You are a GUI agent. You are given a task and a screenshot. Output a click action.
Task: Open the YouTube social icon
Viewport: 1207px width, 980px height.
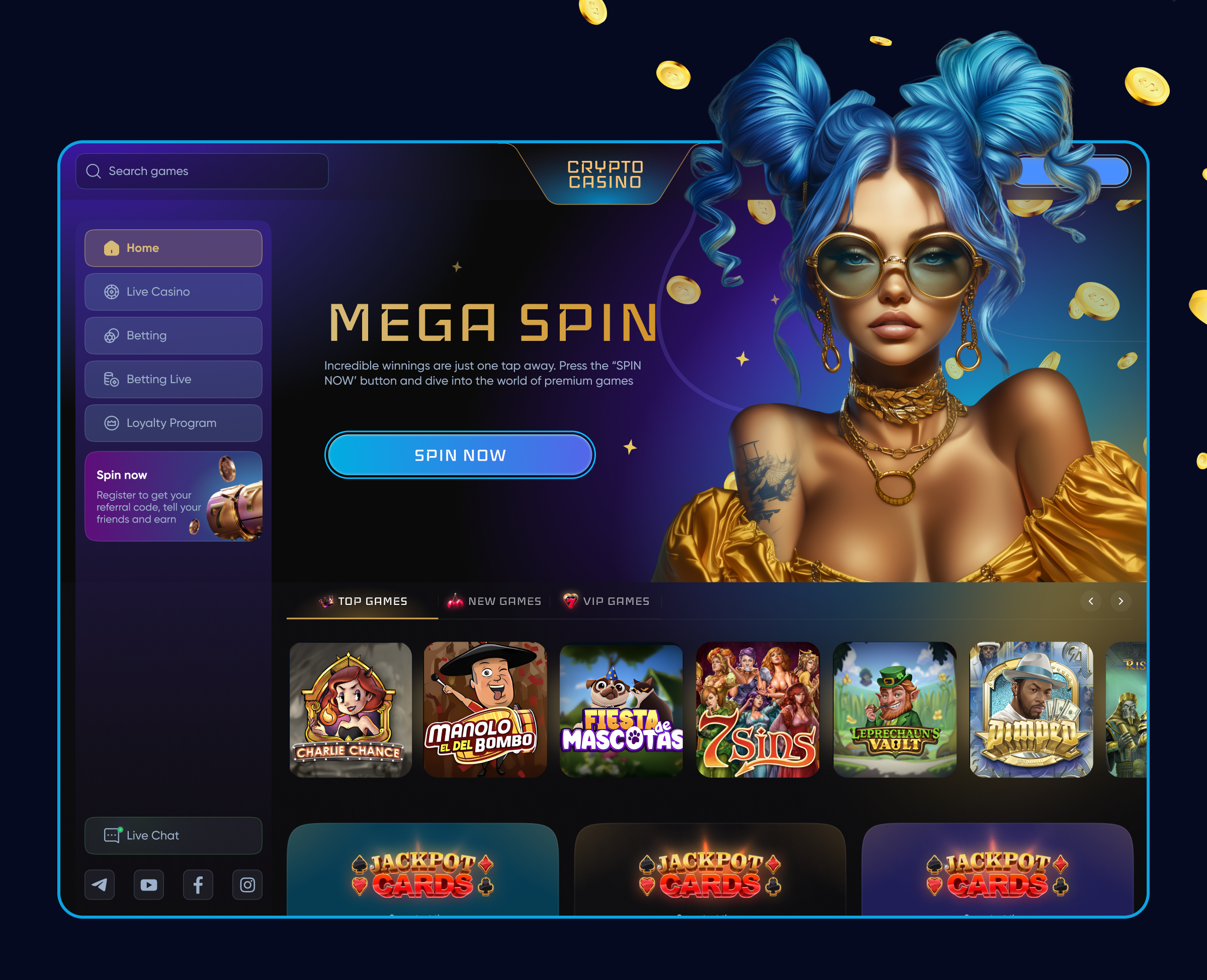coord(149,884)
